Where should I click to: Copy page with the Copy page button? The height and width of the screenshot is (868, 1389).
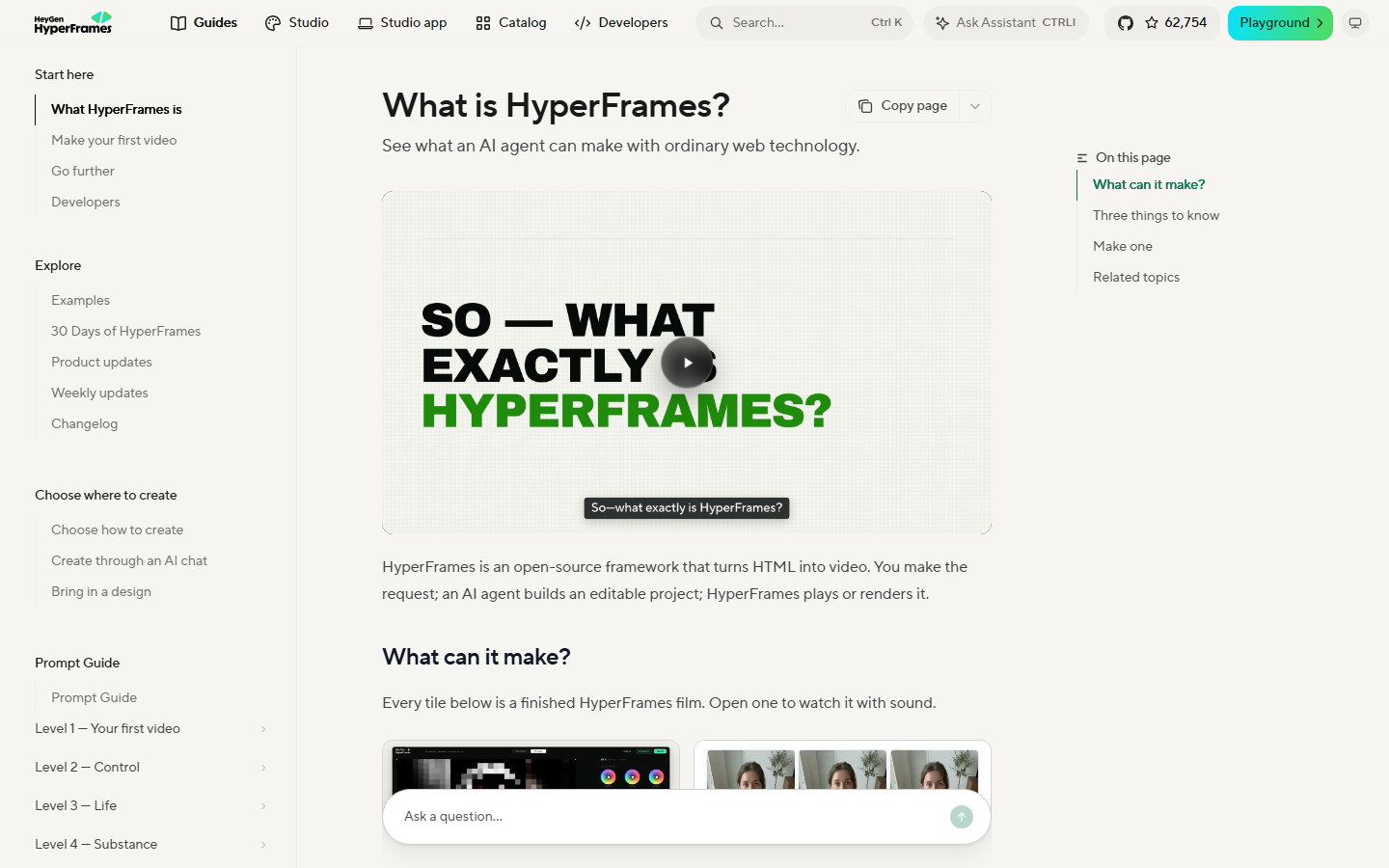coord(903,106)
